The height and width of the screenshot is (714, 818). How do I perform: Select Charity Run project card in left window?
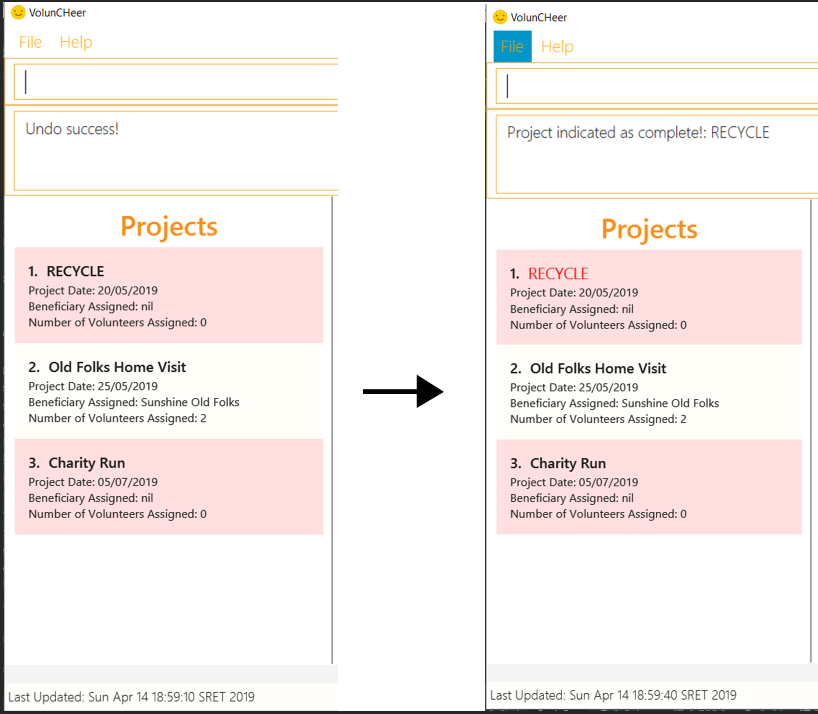coord(168,487)
